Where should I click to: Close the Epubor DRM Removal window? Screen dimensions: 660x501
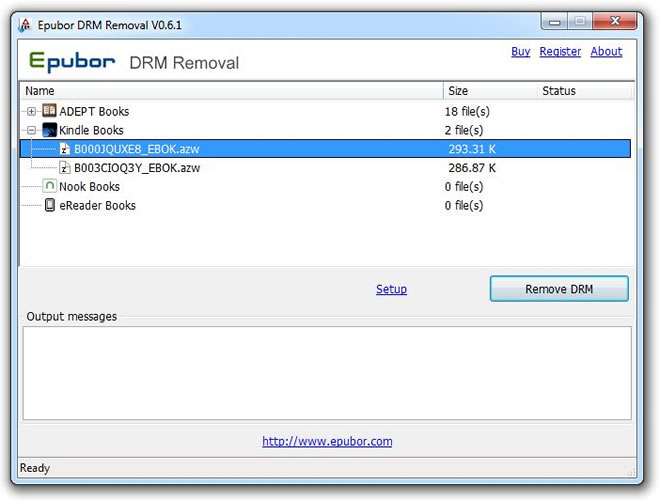615,21
